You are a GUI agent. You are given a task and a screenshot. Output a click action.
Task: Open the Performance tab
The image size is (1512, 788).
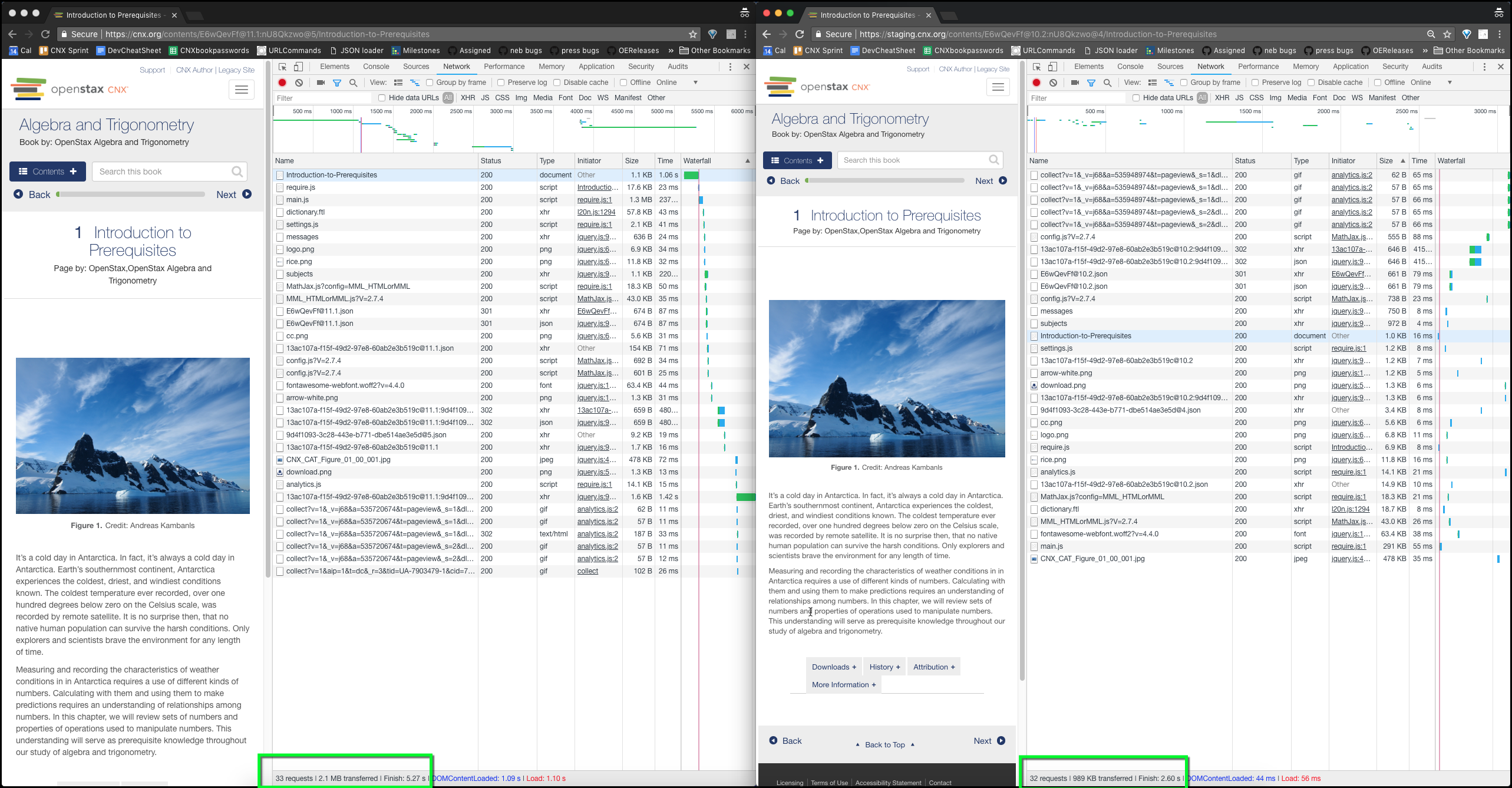click(x=504, y=66)
